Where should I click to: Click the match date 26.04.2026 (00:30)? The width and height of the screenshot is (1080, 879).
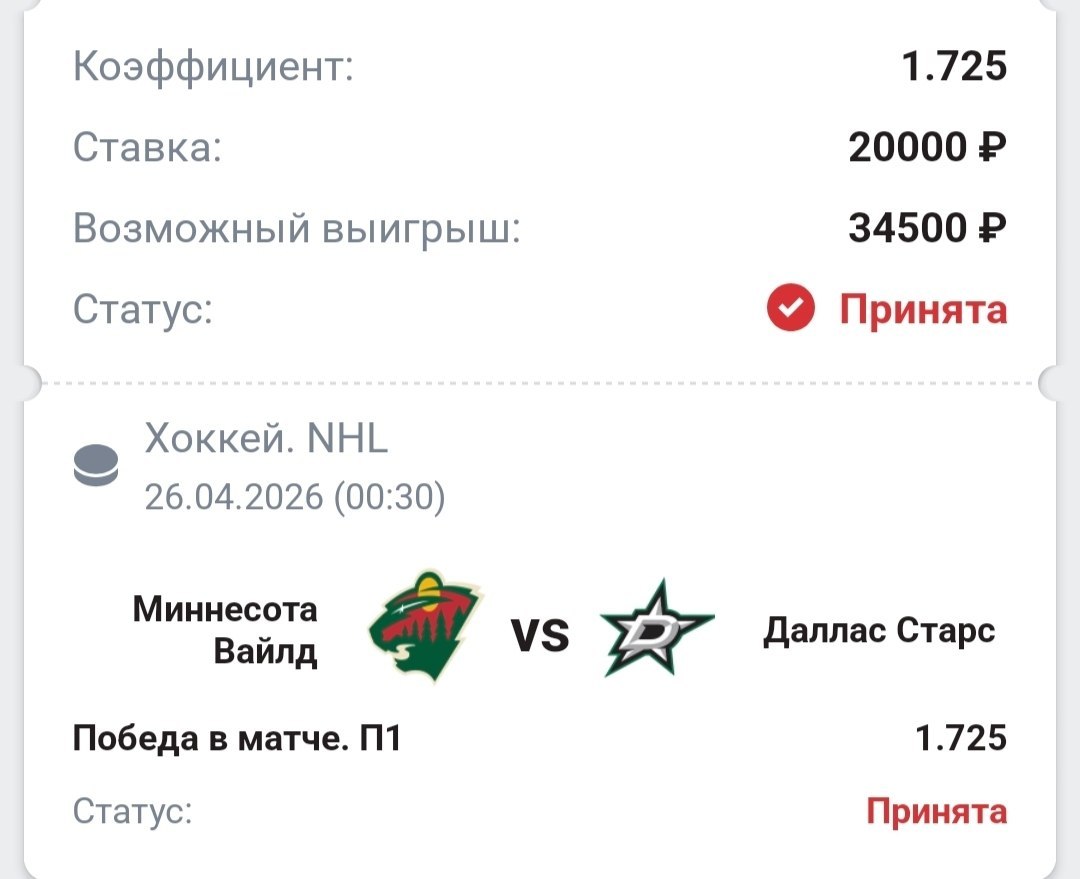point(294,497)
